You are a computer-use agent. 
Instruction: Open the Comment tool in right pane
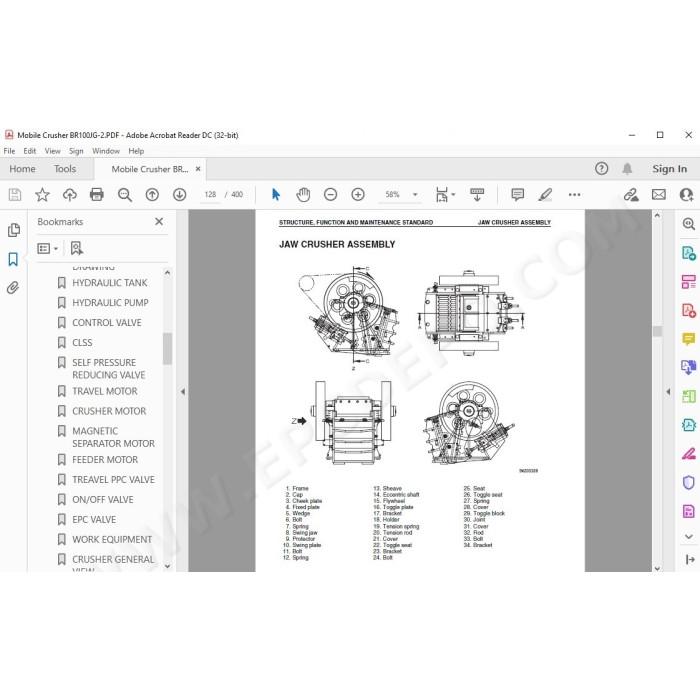(689, 339)
